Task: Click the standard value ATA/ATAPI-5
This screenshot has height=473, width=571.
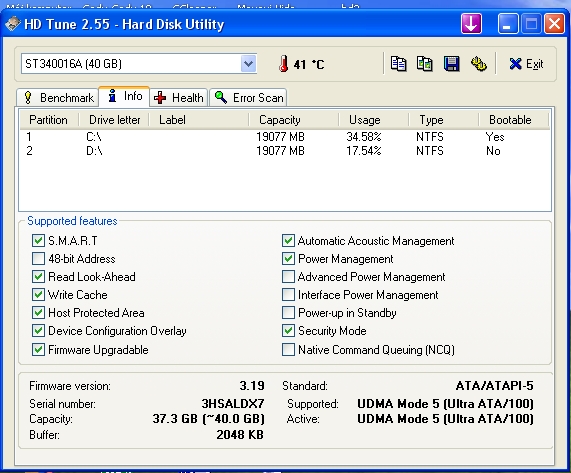Action: coord(494,386)
